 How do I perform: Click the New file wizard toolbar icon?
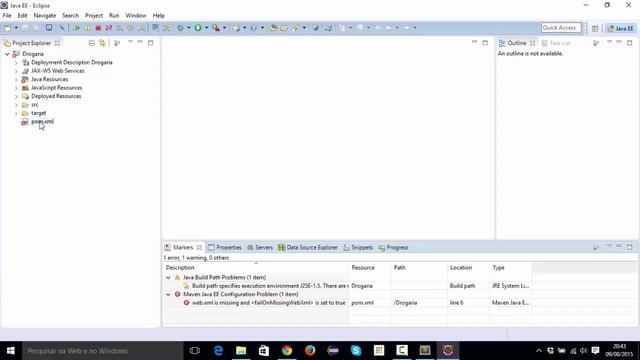click(7, 28)
